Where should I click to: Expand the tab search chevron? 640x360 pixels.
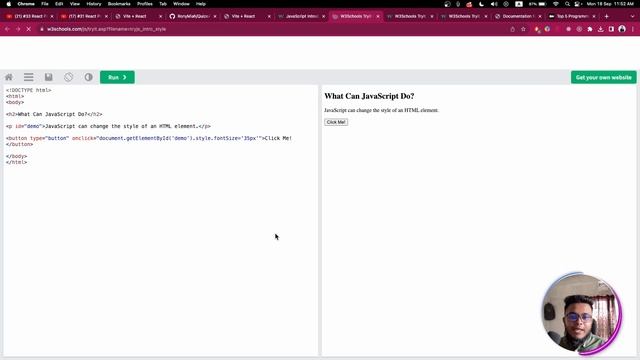point(633,16)
